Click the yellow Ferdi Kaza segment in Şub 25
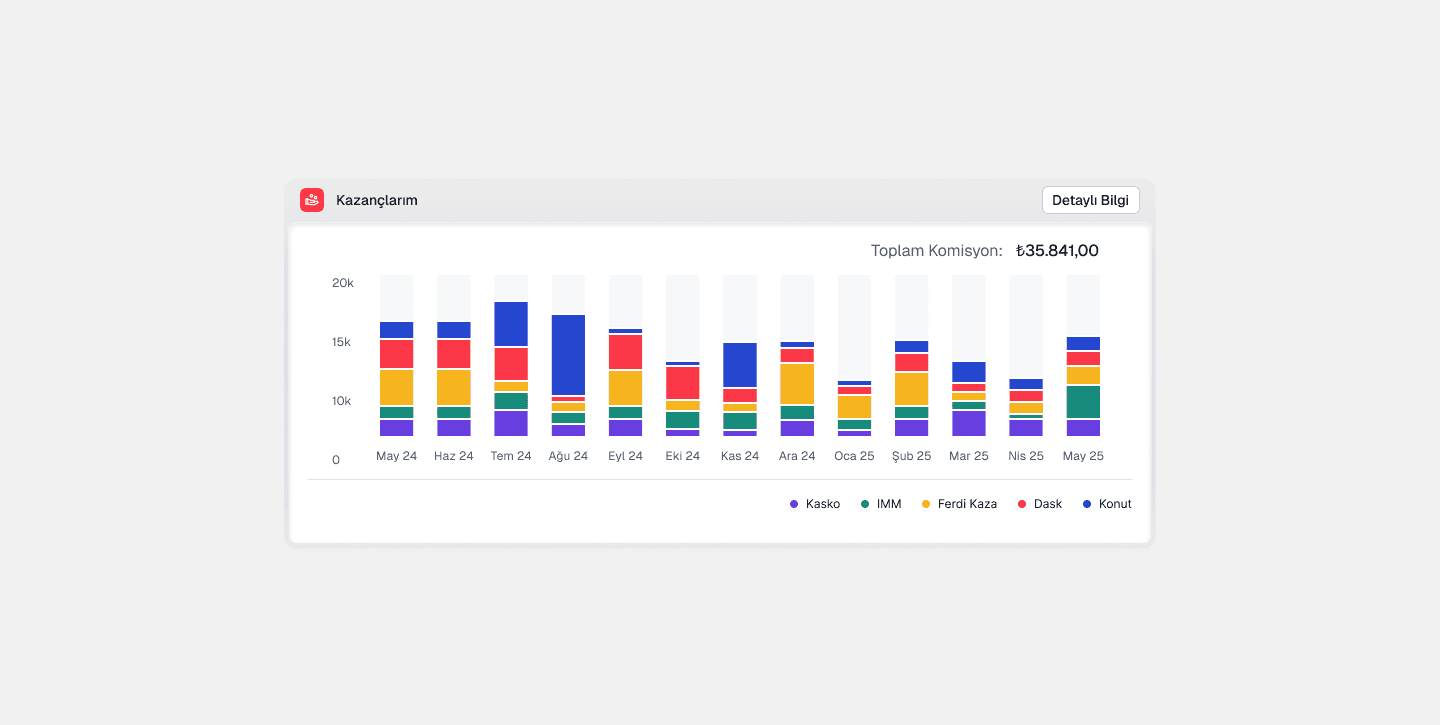This screenshot has height=725, width=1440. point(911,389)
